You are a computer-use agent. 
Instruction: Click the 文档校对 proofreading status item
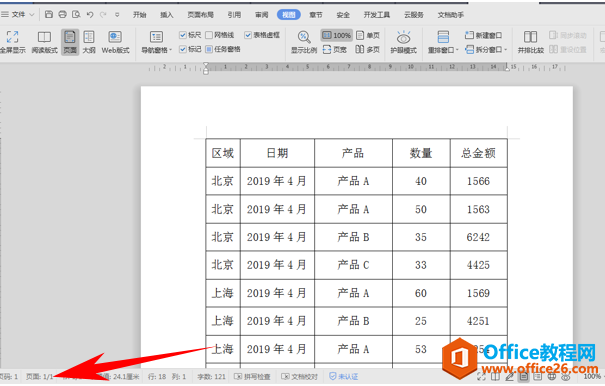click(x=299, y=376)
